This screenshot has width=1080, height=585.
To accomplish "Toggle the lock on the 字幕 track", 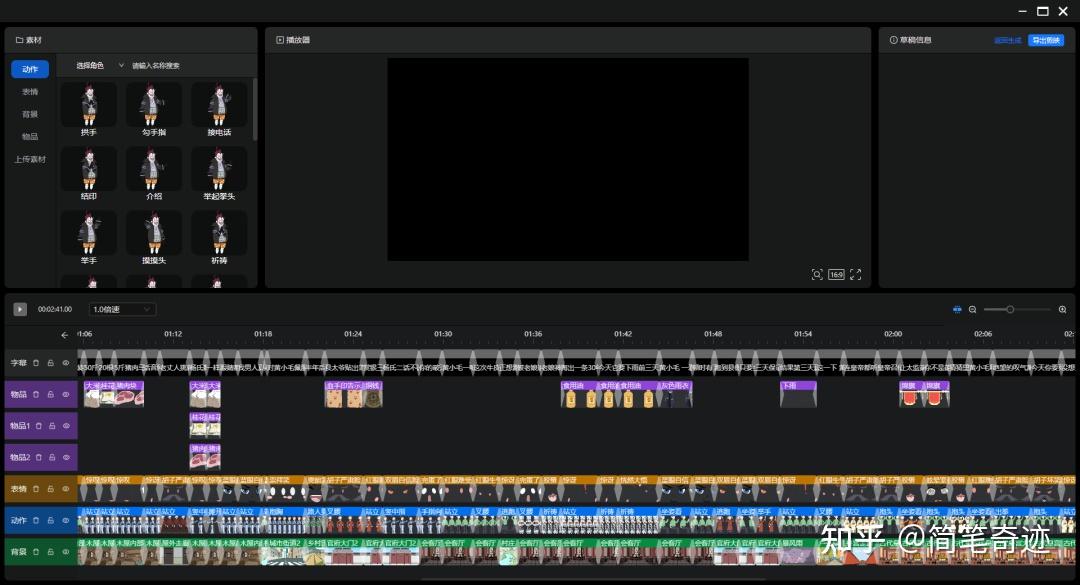I will (50, 363).
